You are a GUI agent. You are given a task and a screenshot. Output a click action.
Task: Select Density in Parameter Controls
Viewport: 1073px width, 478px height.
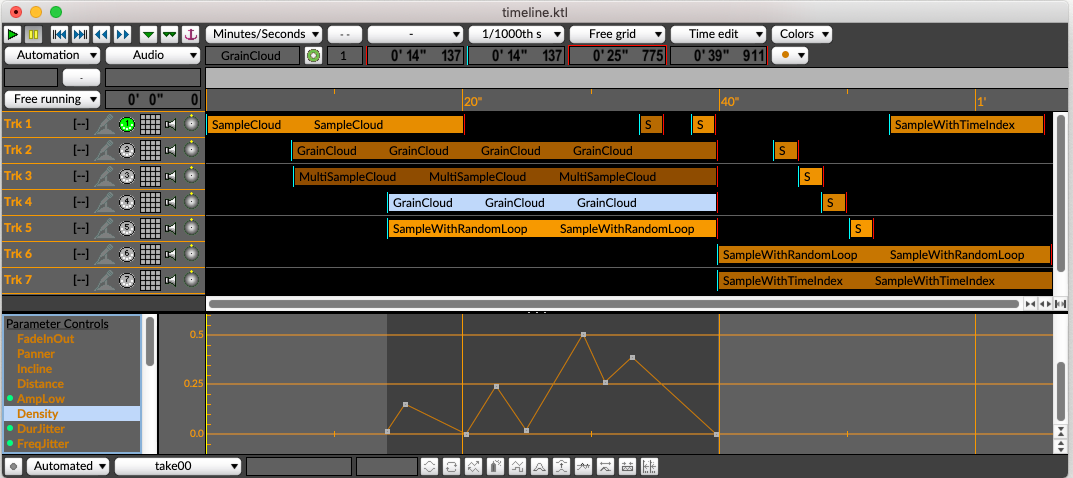38,413
